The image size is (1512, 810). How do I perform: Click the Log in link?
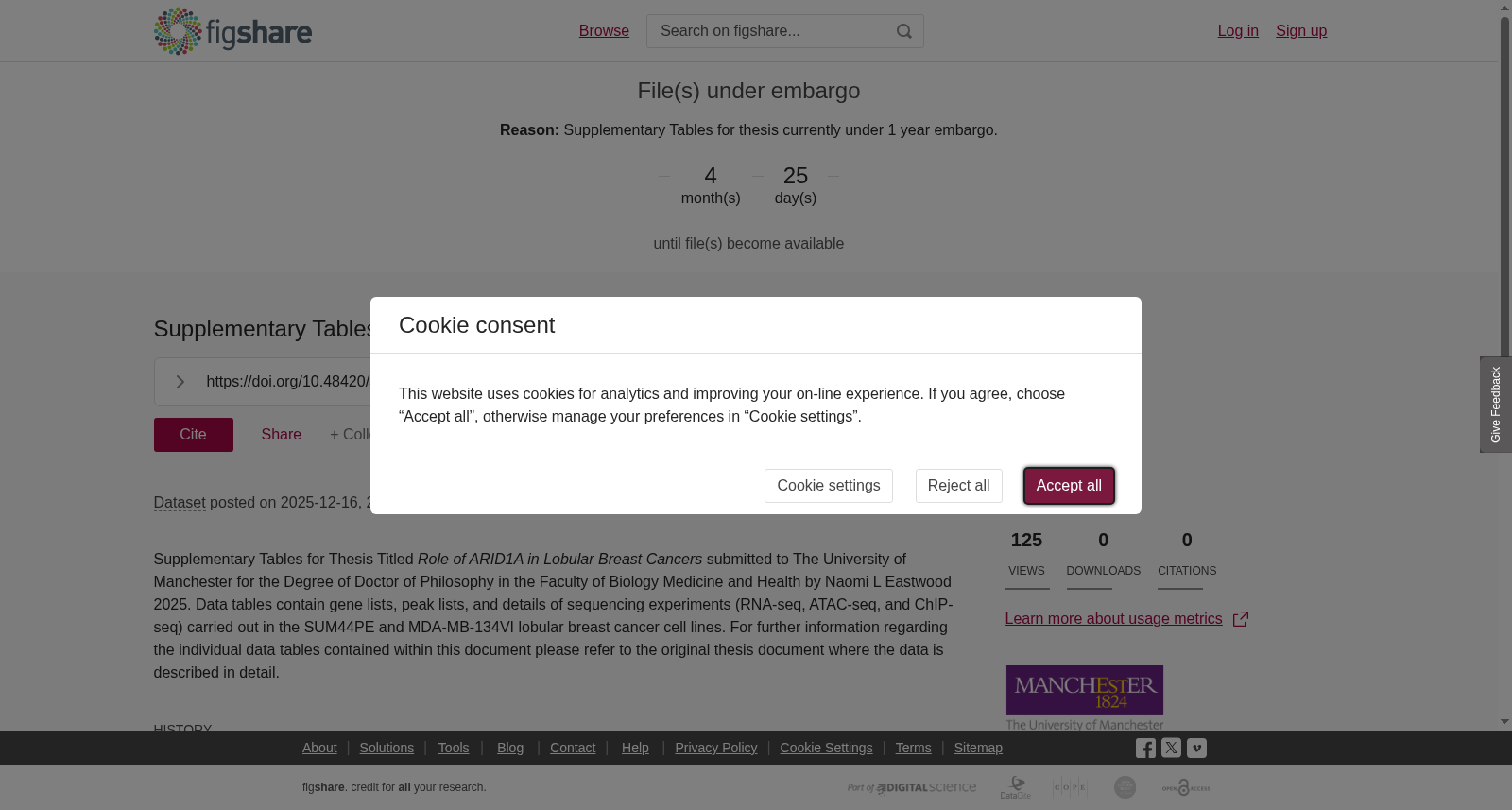(1238, 31)
